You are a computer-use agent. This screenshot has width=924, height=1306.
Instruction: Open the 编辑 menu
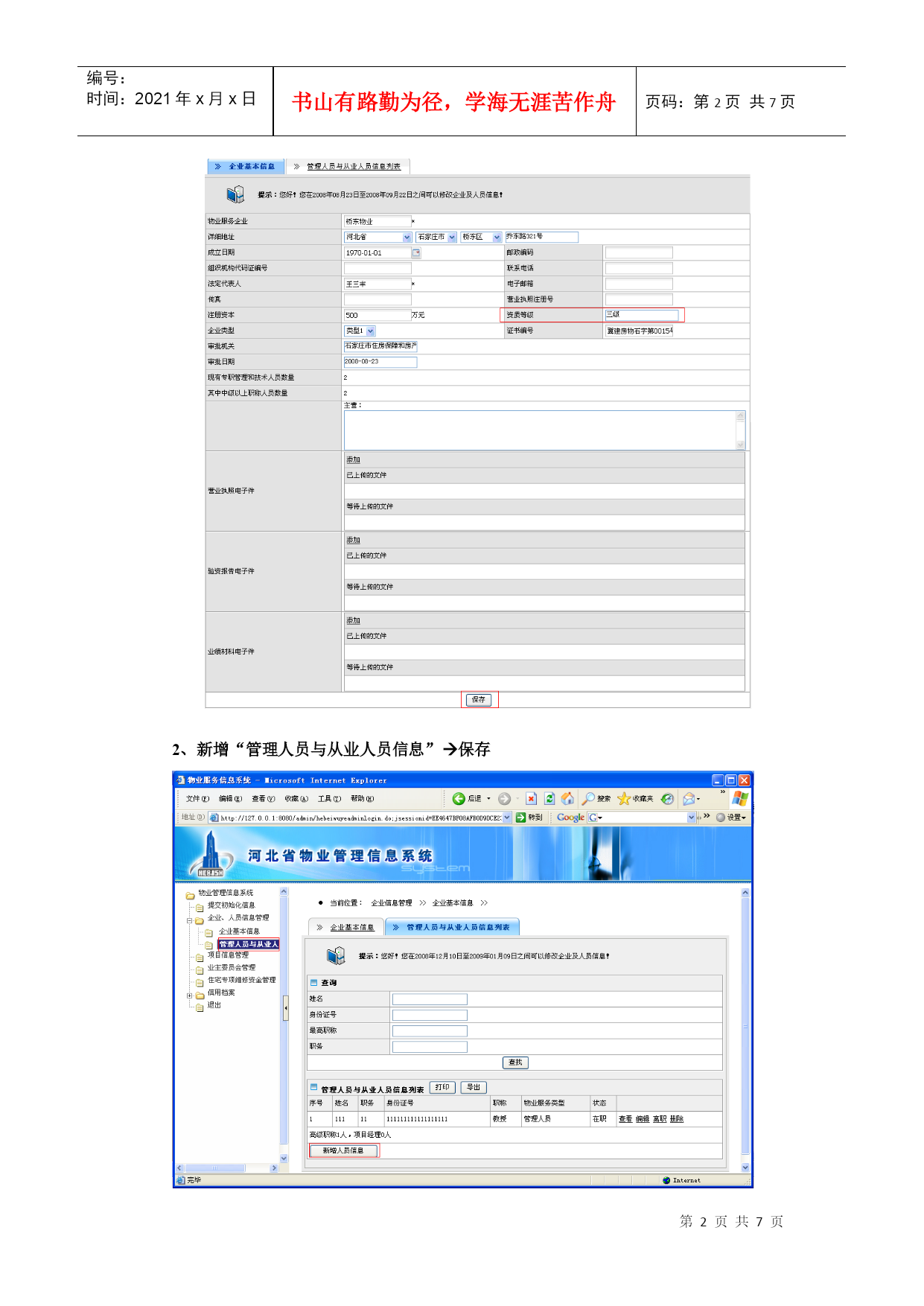click(230, 799)
